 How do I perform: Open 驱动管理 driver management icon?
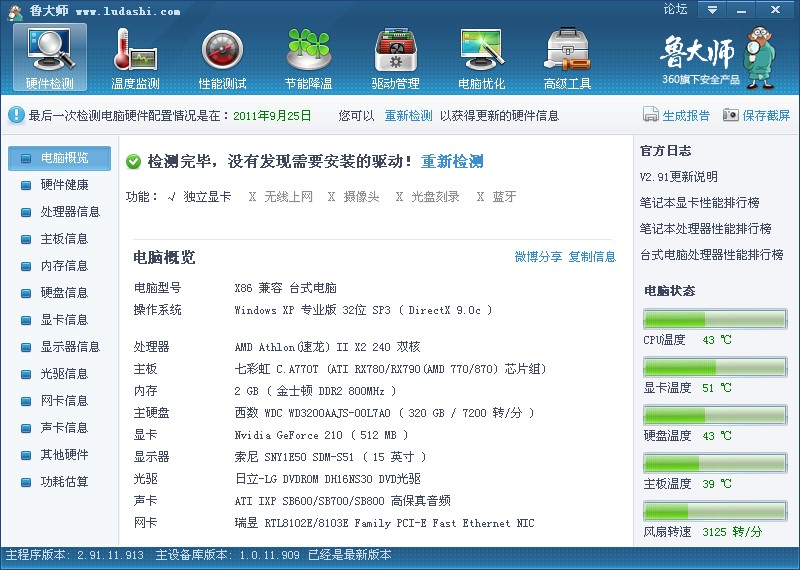pyautogui.click(x=395, y=57)
